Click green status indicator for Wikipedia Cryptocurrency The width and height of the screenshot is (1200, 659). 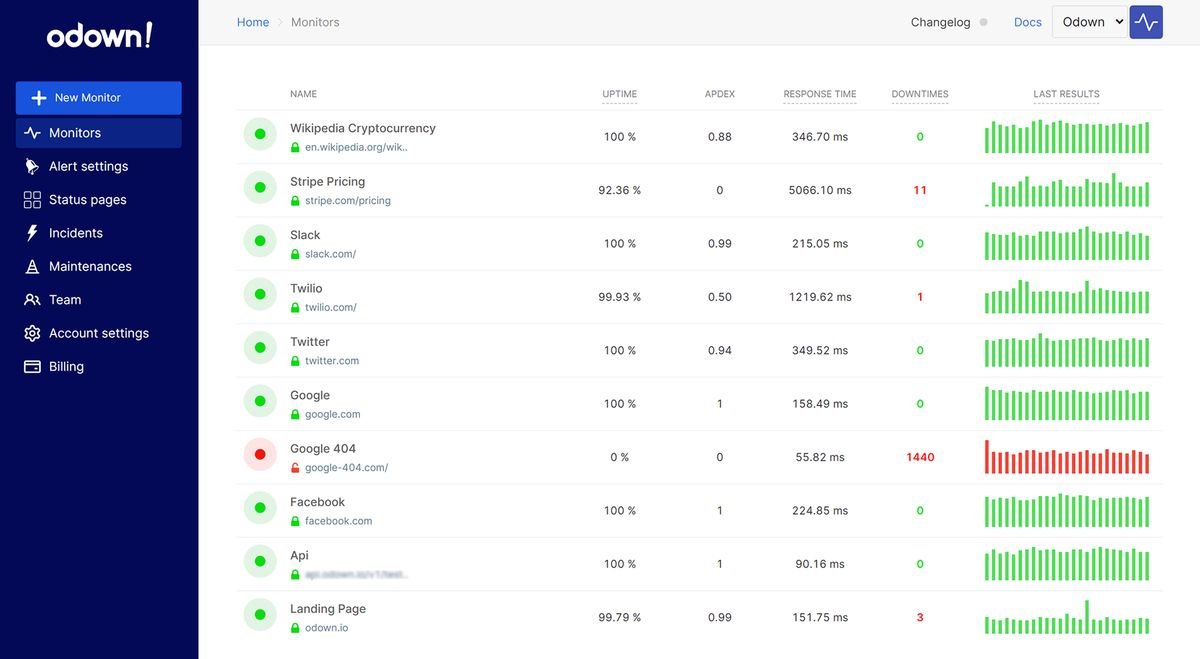[x=260, y=134]
